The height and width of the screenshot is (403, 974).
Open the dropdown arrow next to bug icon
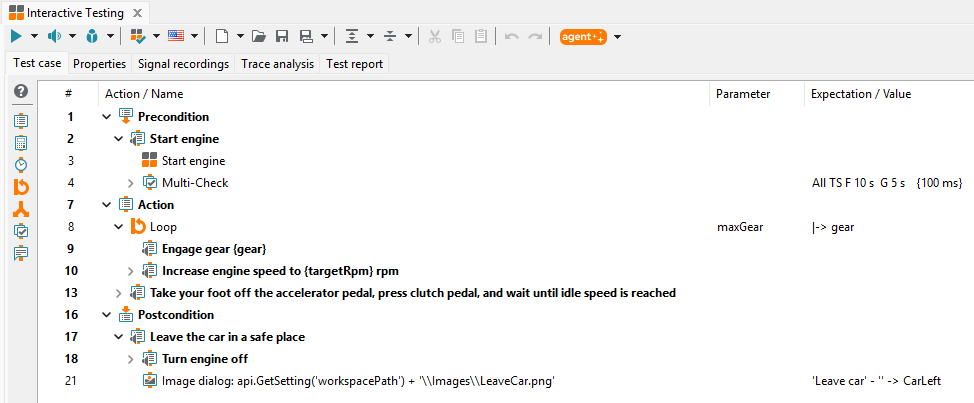coord(110,37)
